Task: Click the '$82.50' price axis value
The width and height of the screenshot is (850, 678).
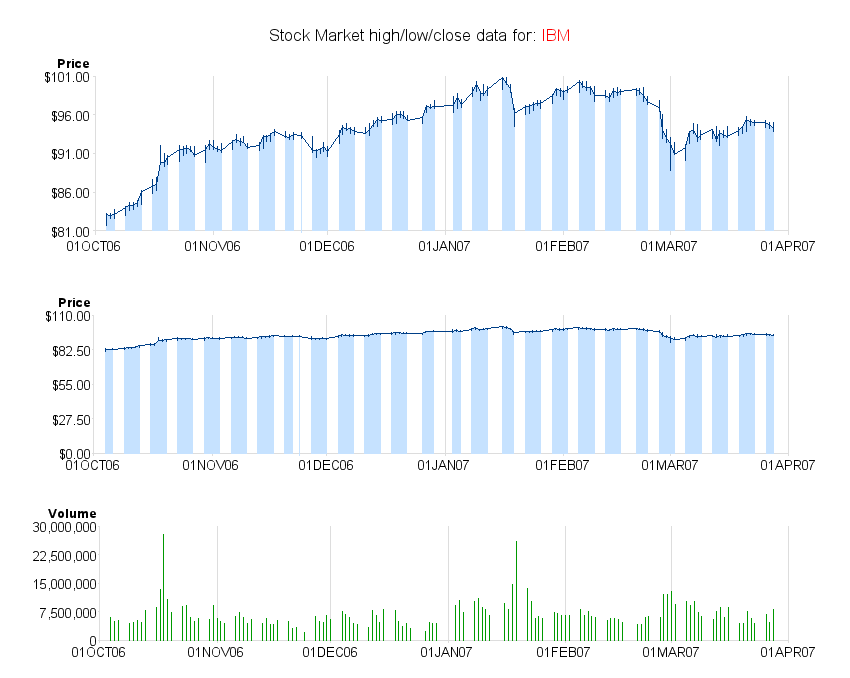Action: point(71,351)
